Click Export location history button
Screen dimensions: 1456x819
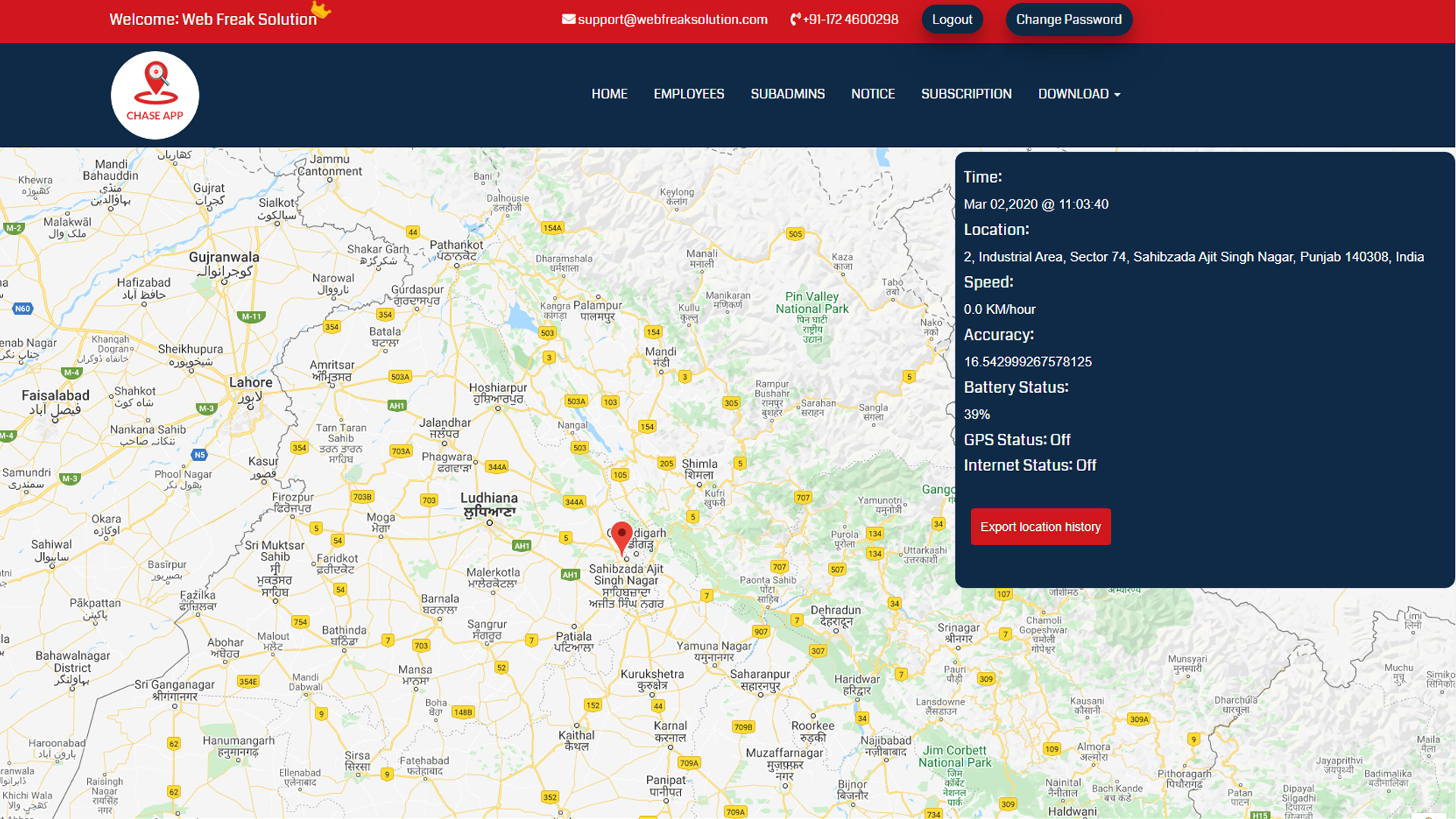tap(1040, 526)
